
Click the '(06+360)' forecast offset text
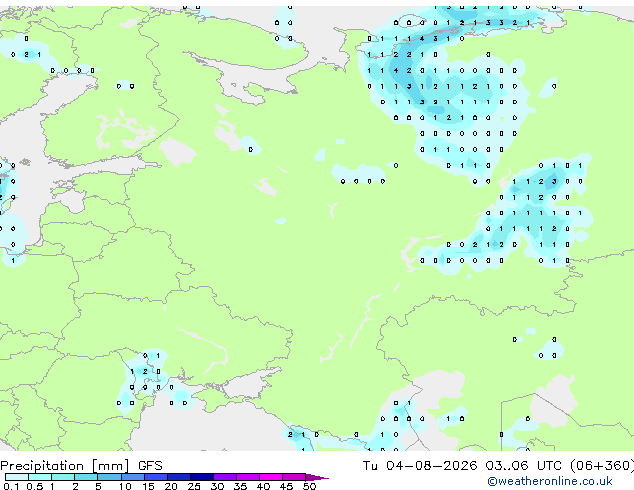click(602, 465)
